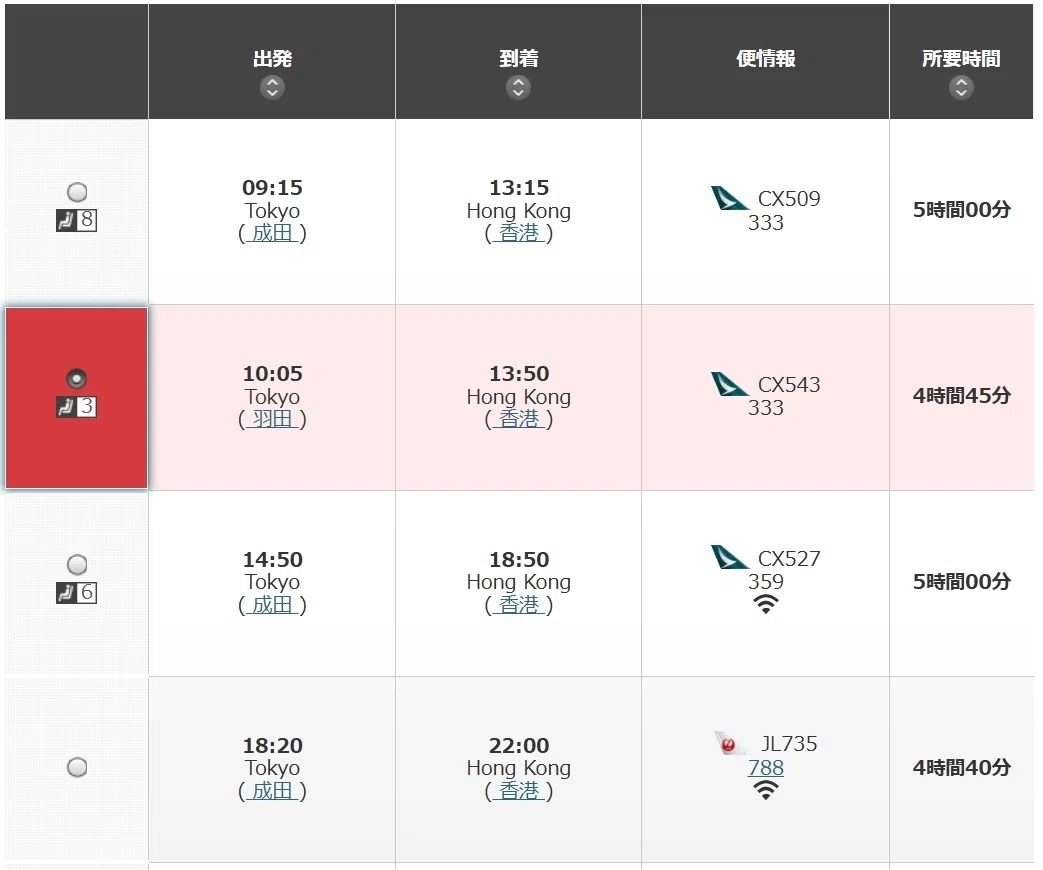The image size is (1043, 870).
Task: Click Wi-Fi icon under JL735 788
Action: click(x=766, y=790)
